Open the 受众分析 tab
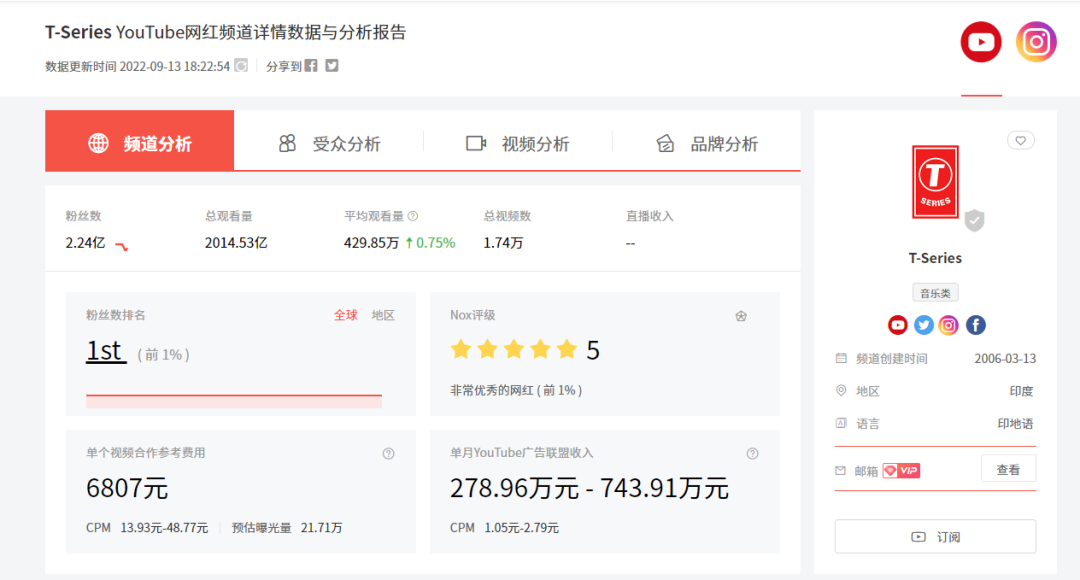The height and width of the screenshot is (580, 1080). click(329, 144)
